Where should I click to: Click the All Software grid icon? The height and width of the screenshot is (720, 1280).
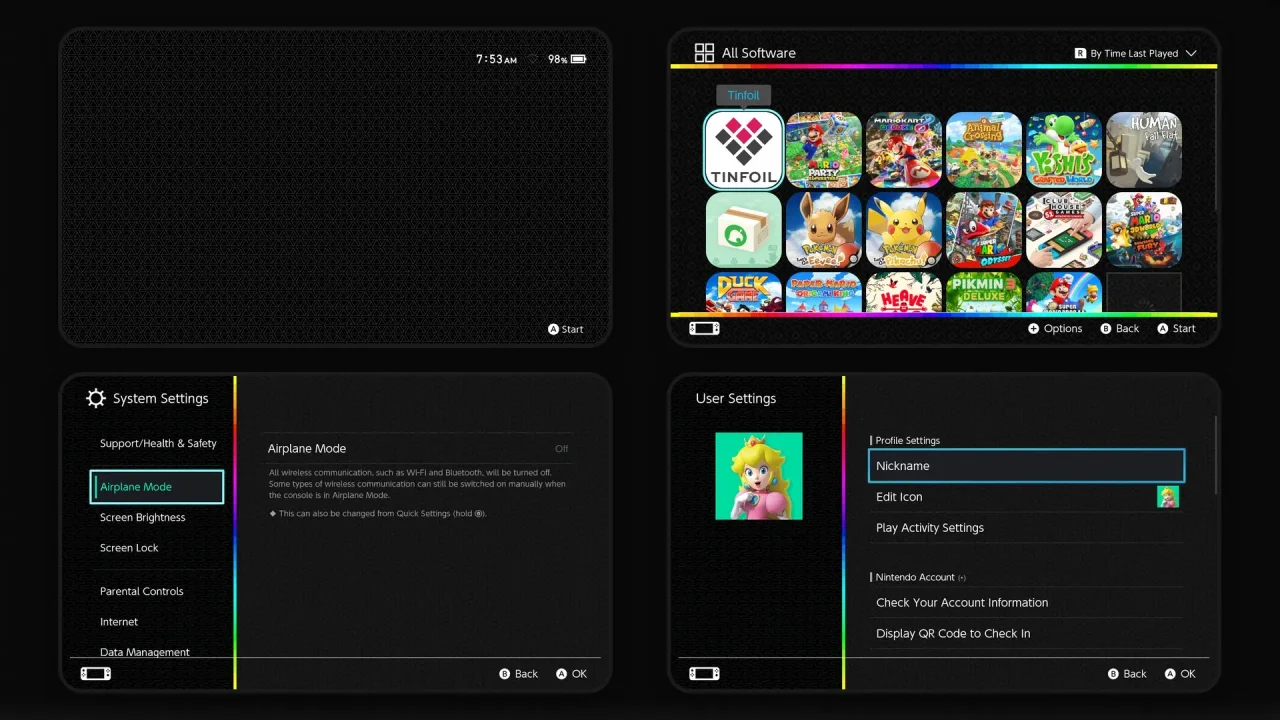click(704, 53)
